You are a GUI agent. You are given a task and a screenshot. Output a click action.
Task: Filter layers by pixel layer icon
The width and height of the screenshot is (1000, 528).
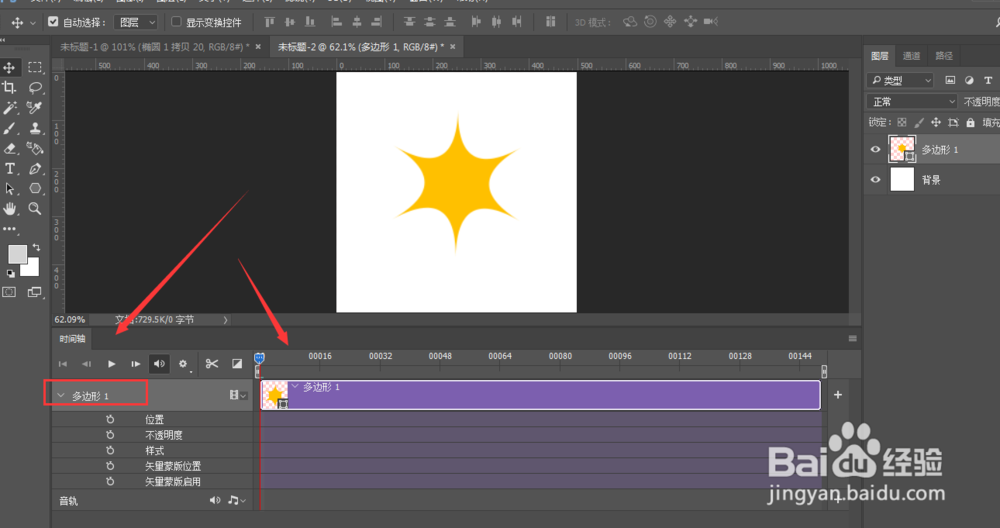tap(950, 80)
